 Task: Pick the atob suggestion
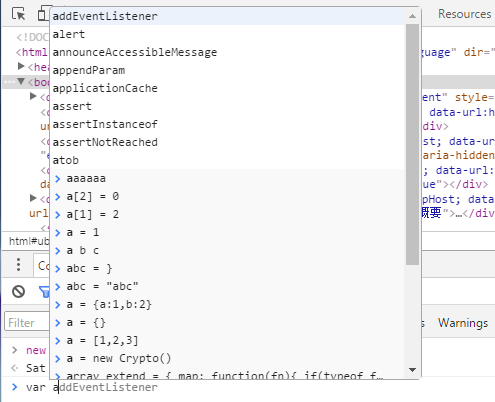click(227, 160)
